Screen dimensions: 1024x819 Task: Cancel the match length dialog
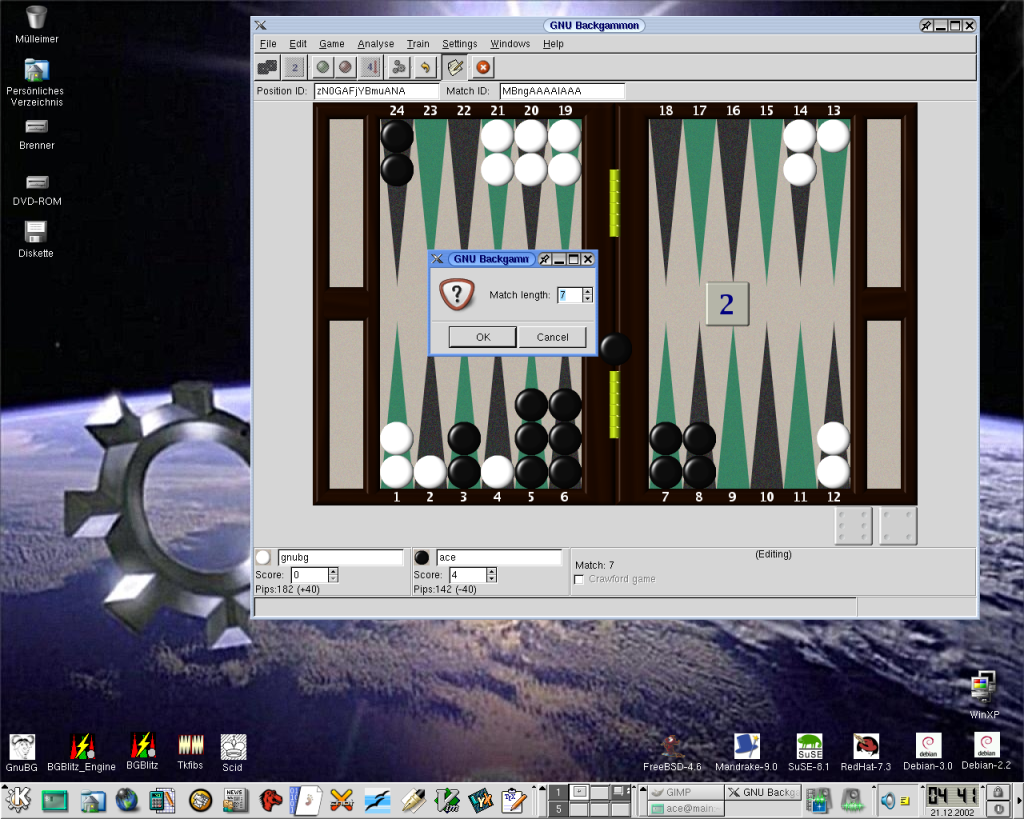(x=552, y=337)
